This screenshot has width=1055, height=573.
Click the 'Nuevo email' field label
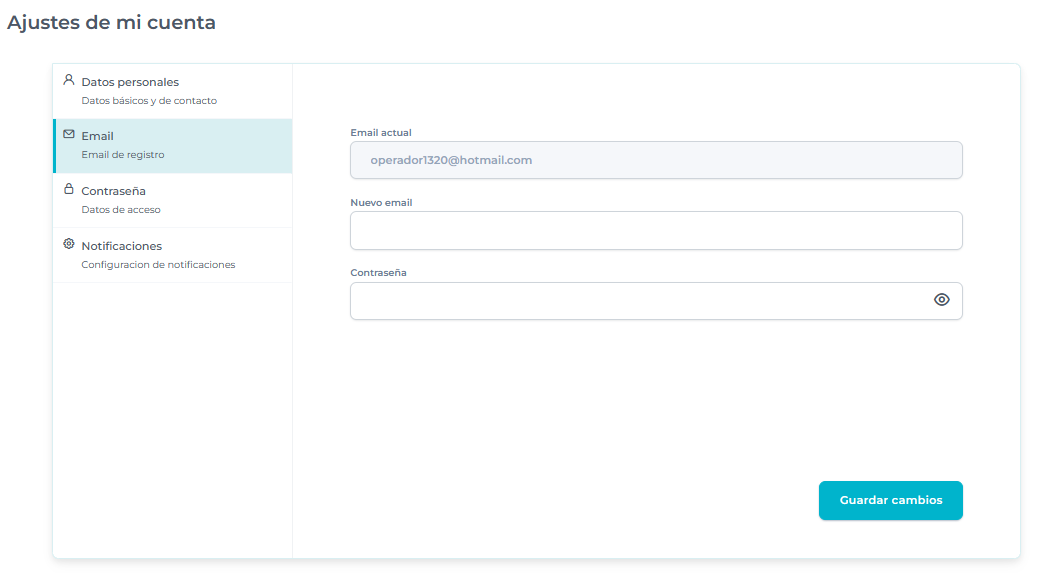[x=381, y=202]
